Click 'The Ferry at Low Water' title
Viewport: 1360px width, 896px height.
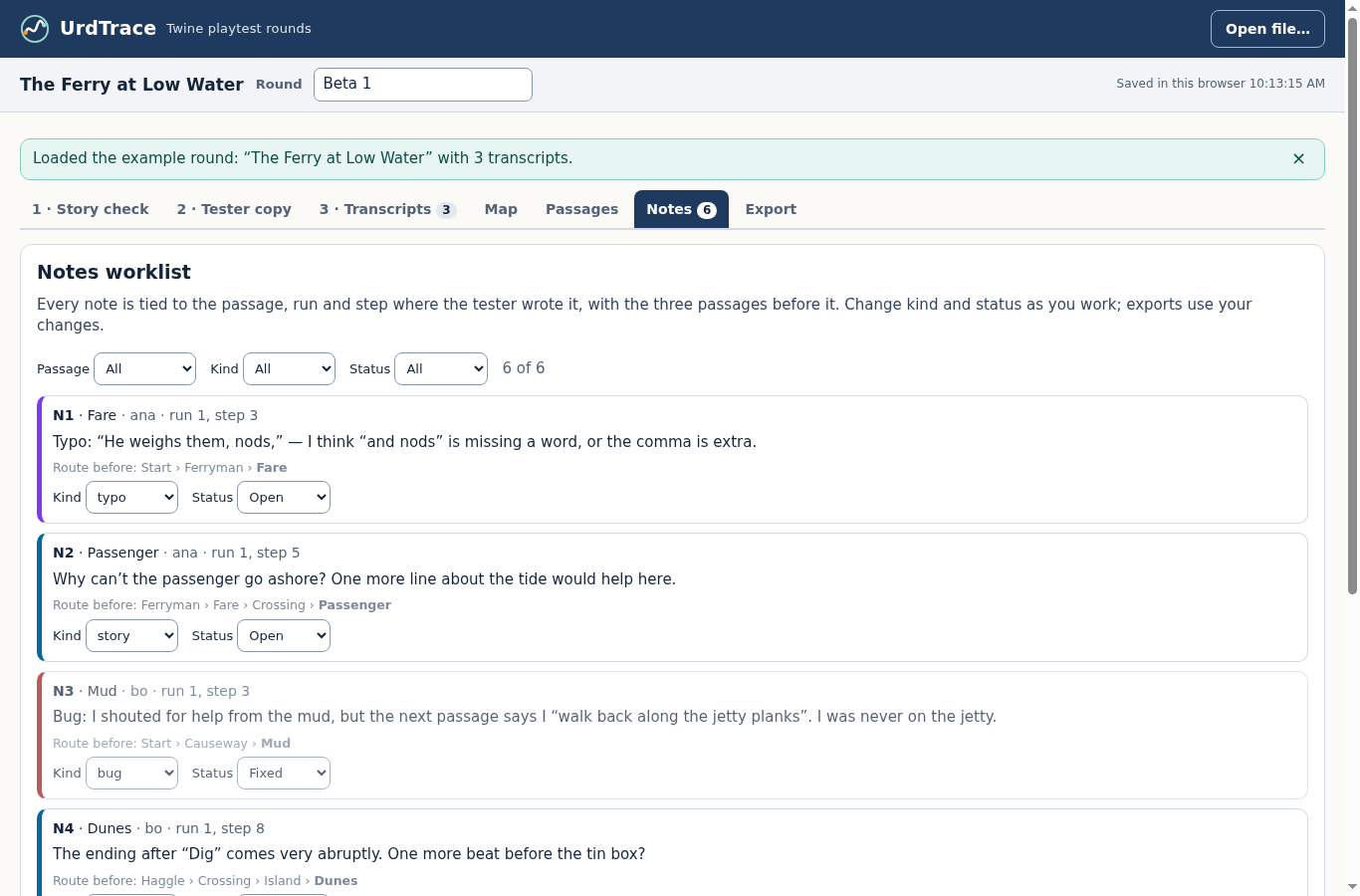[x=131, y=85]
